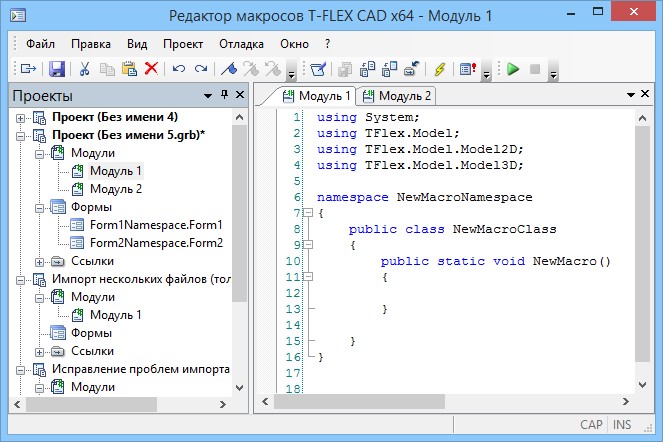The height and width of the screenshot is (442, 663).
Task: Click the error list icon with exclamation
Action: pos(468,69)
